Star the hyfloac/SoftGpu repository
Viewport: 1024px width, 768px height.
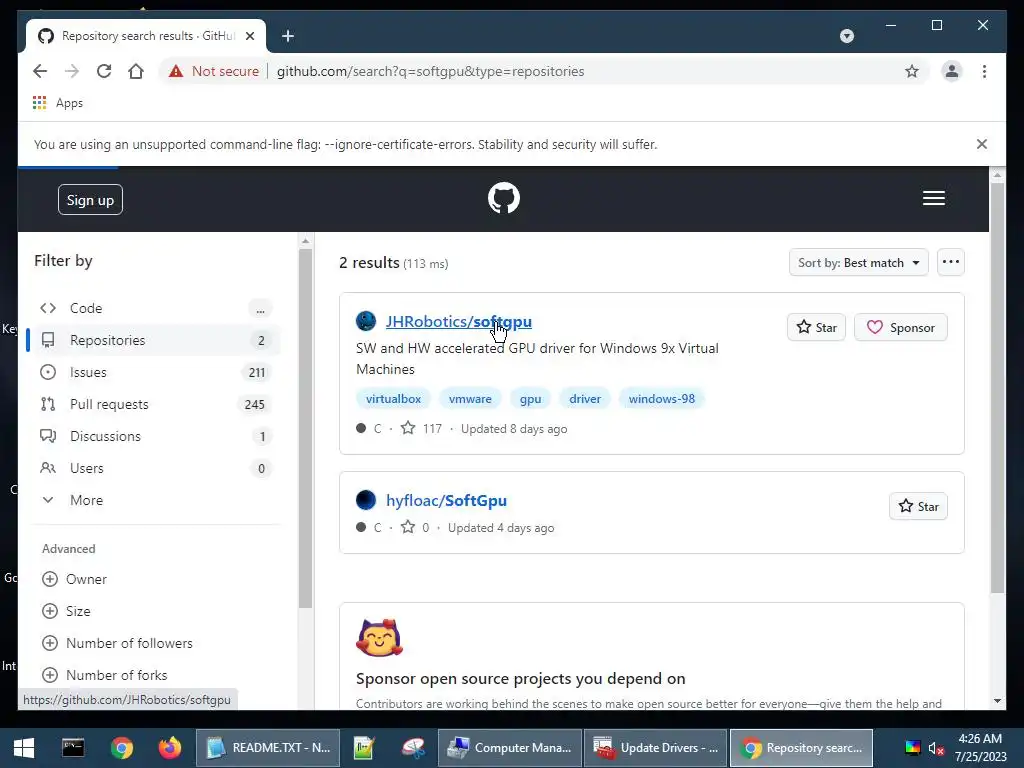coord(918,506)
